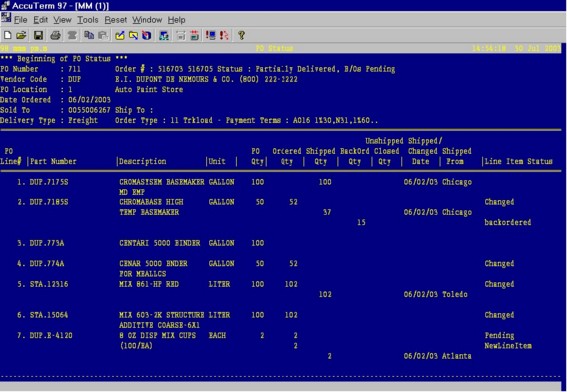Click the Pending line item status

[499, 335]
